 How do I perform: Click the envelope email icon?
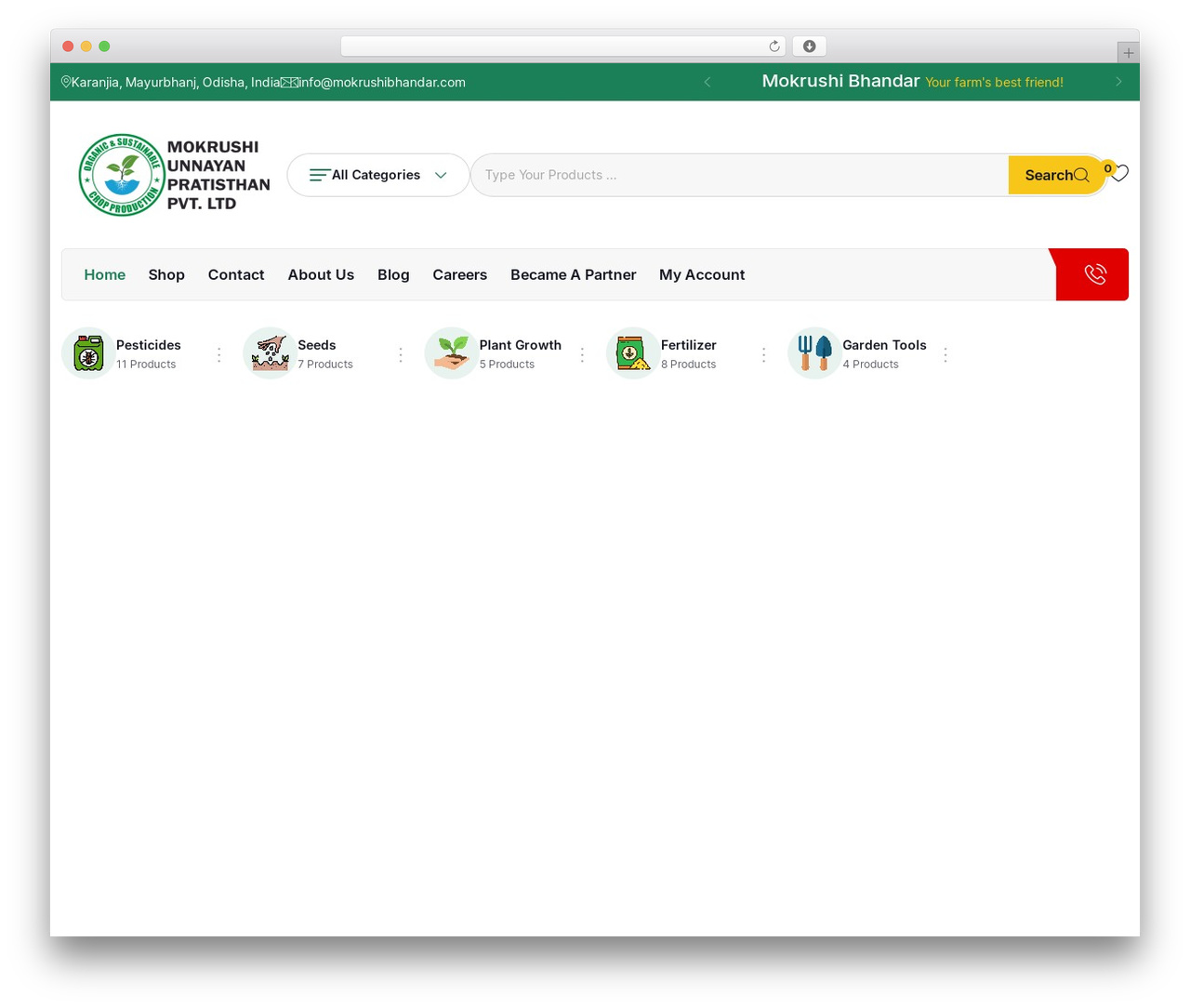[289, 82]
